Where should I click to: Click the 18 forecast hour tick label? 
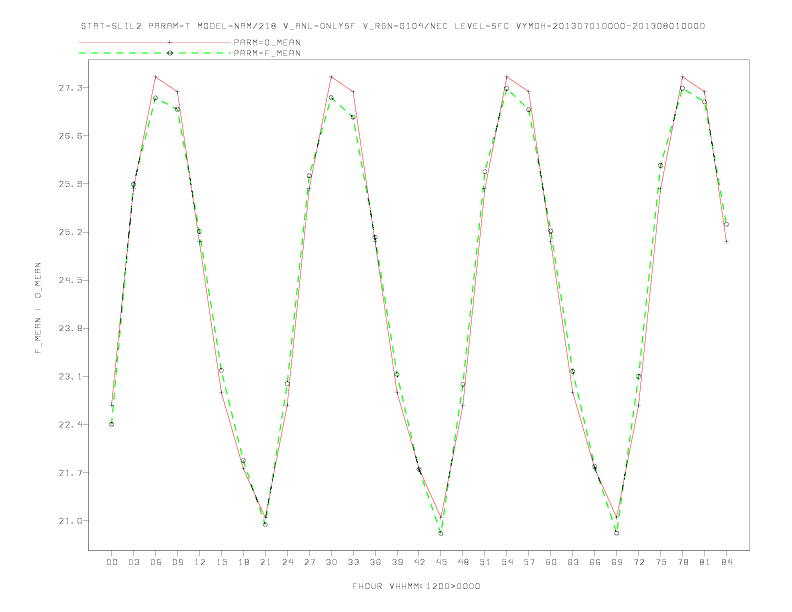[x=243, y=562]
